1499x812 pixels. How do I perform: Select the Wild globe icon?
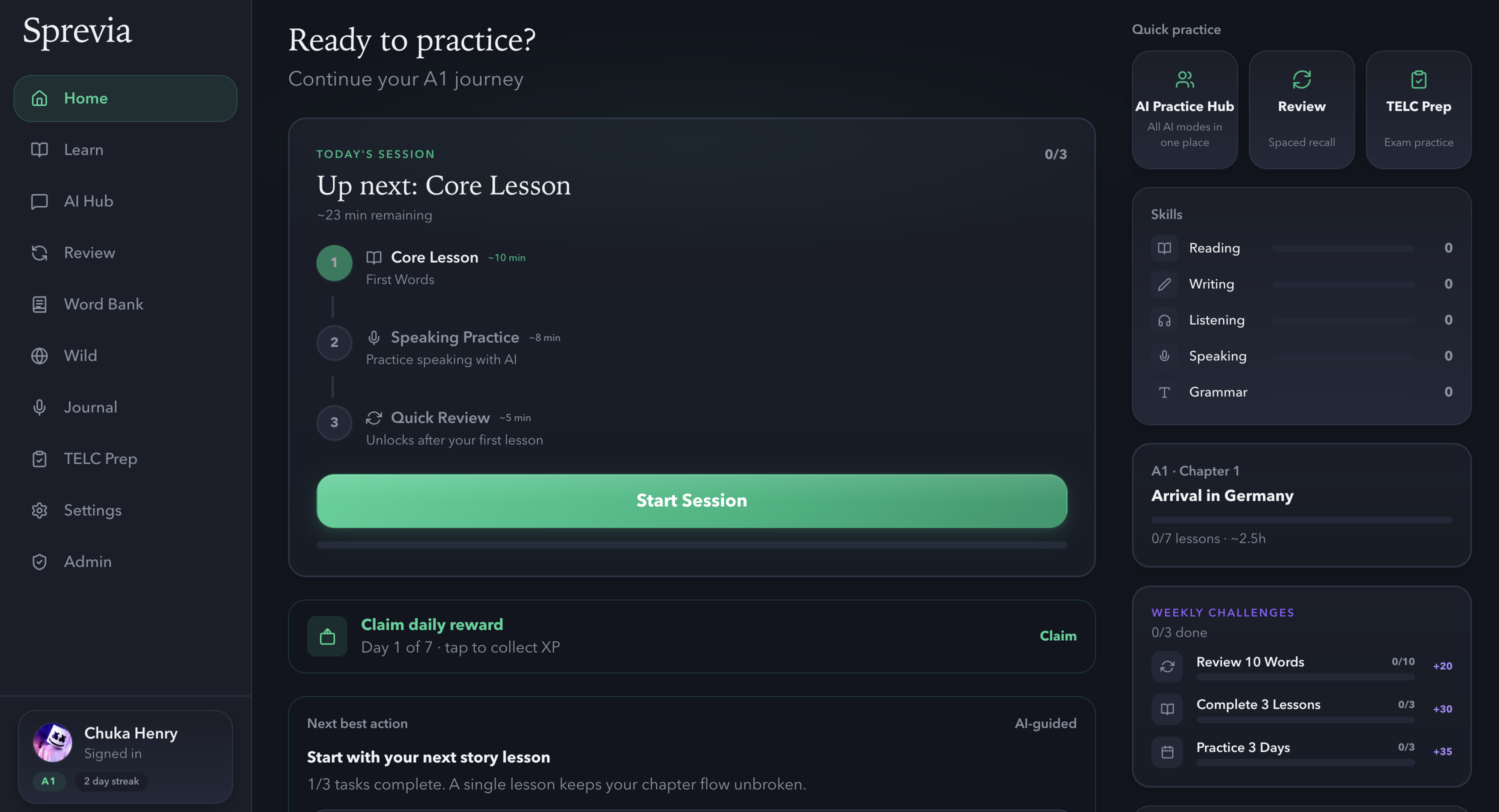pos(39,355)
